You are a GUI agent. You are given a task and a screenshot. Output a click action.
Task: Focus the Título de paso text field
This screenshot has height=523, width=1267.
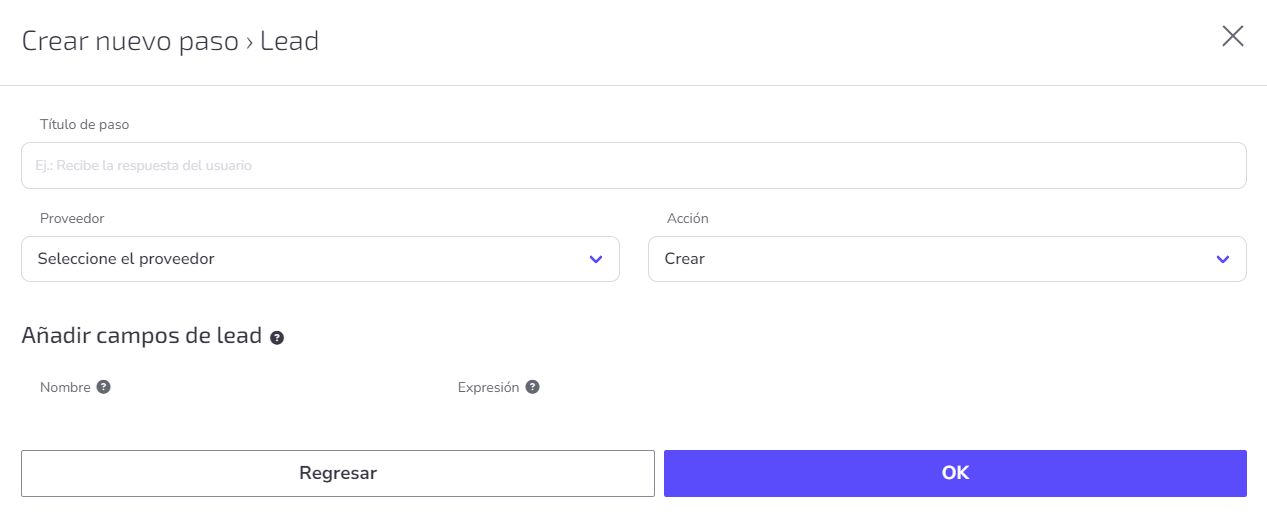tap(634, 165)
